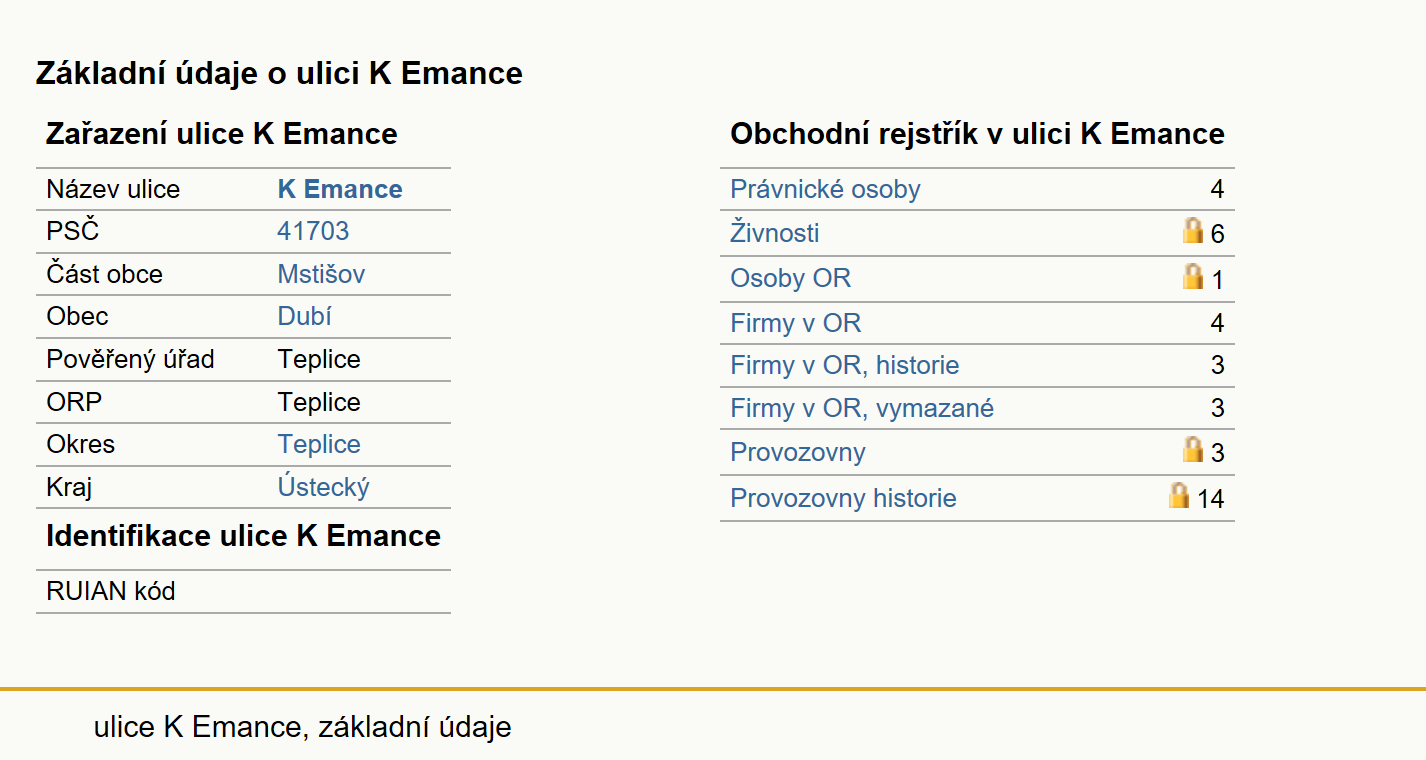The height and width of the screenshot is (760, 1426).
Task: Click the count 14 in Provozovny historie
Action: (1210, 498)
